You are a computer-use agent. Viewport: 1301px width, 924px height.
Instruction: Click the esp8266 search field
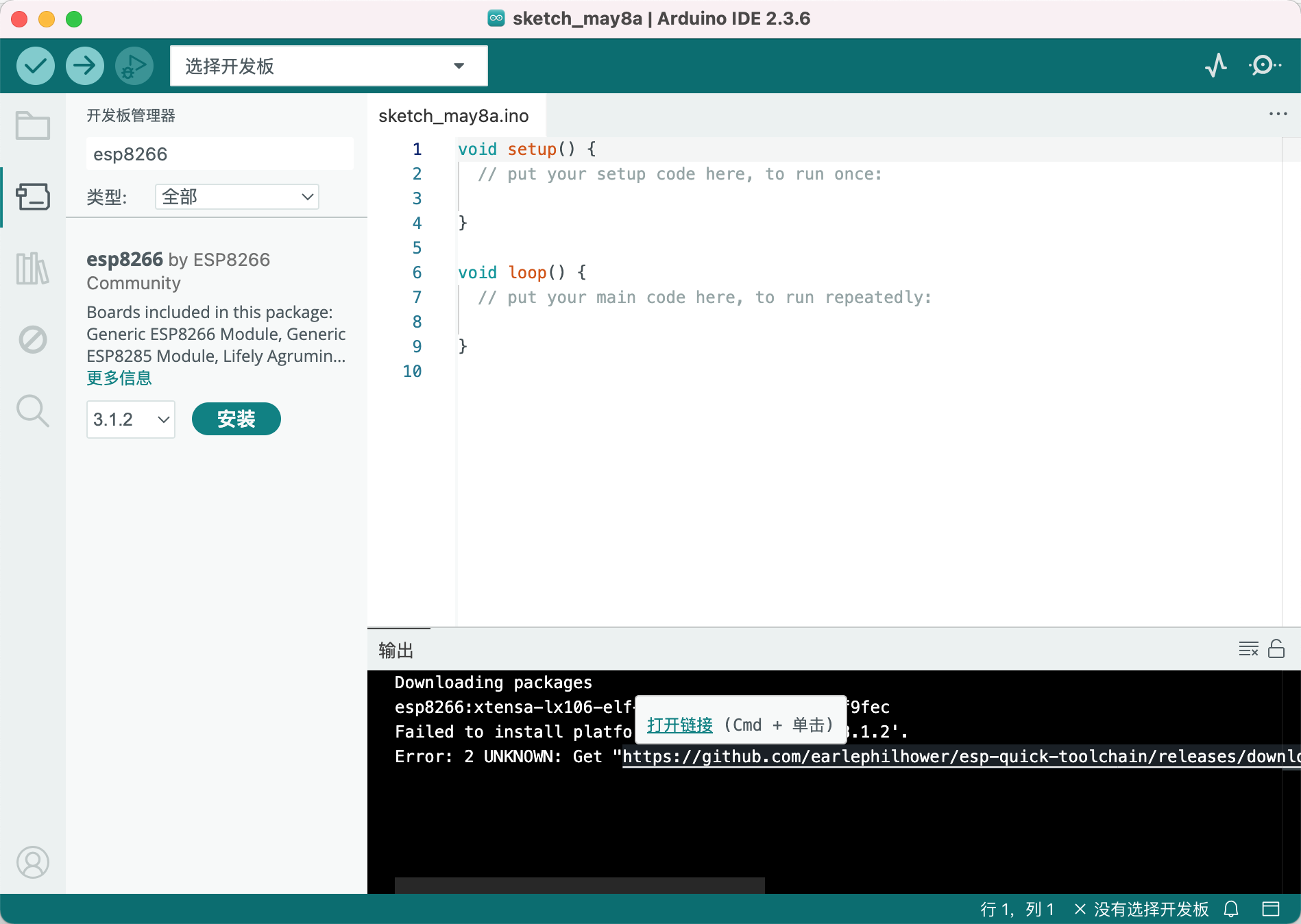[x=220, y=154]
